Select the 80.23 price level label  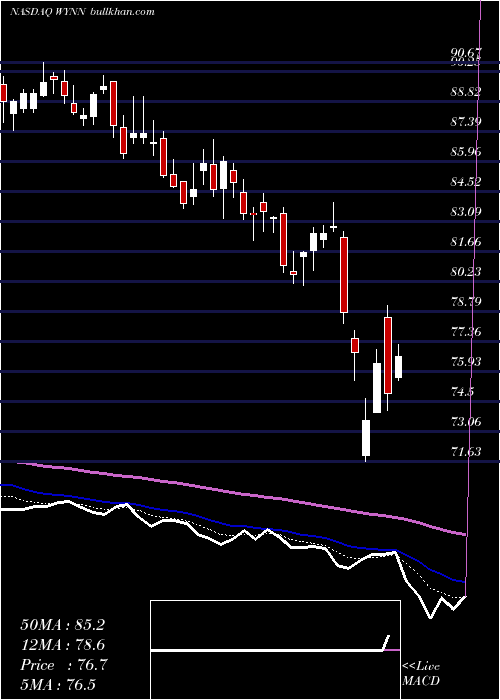(x=466, y=272)
